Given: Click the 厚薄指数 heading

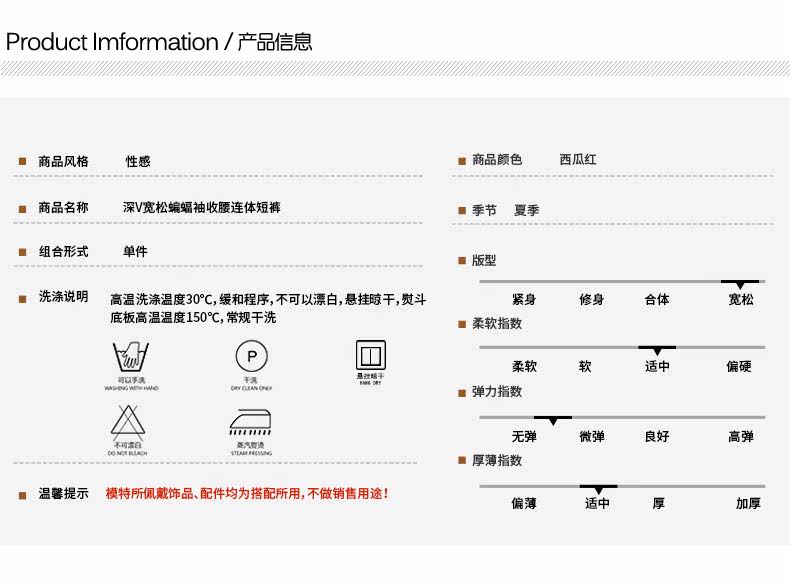Looking at the screenshot, I should [x=497, y=460].
